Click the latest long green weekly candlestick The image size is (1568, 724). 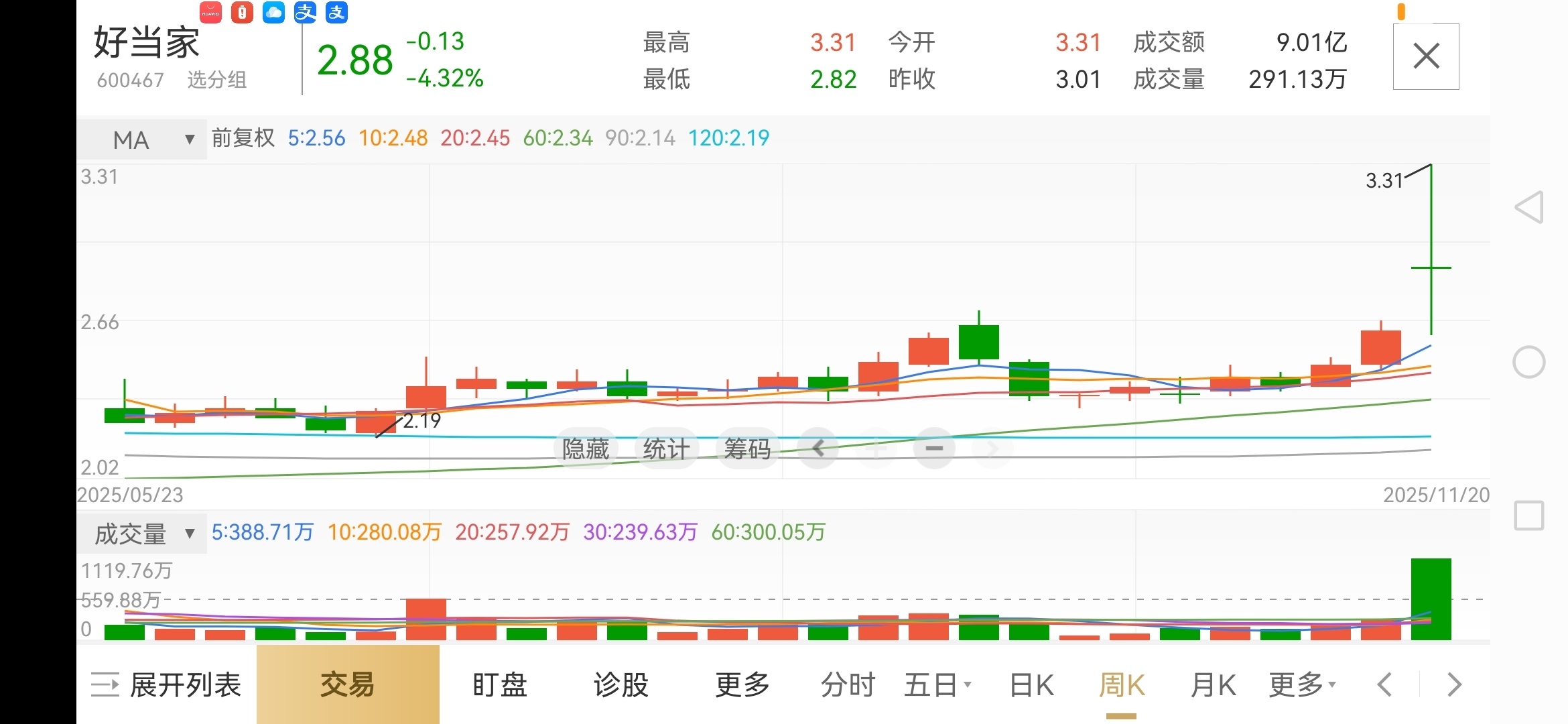click(1431, 268)
